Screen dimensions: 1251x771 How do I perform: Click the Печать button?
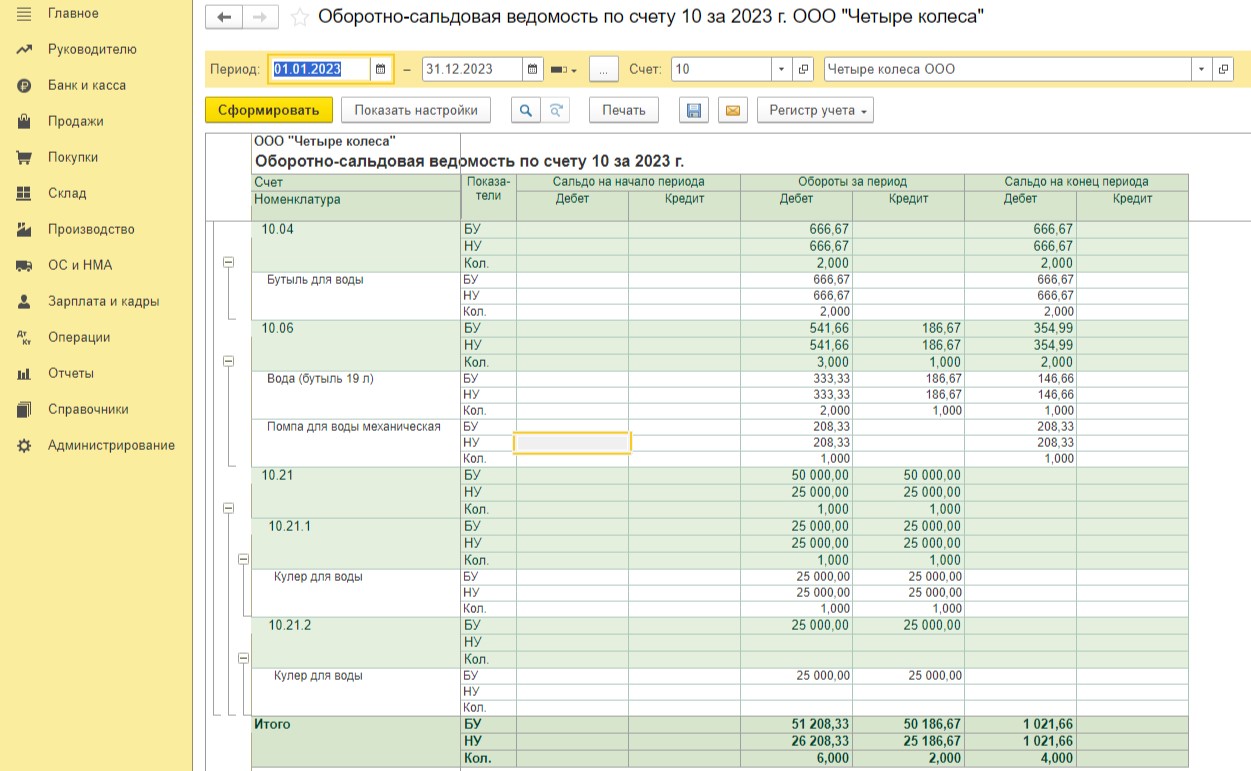tap(624, 110)
